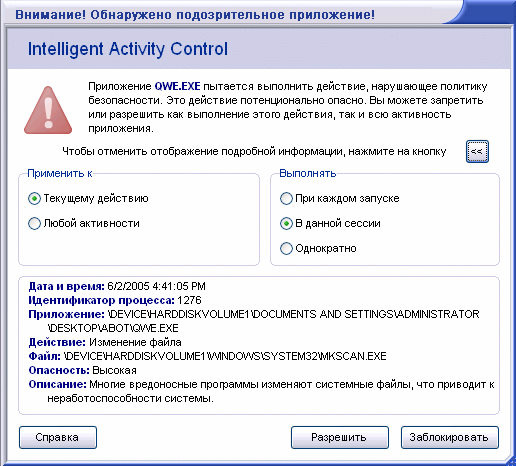This screenshot has height=466, width=516.
Task: Collapse detailed information with the << button
Action: click(477, 151)
